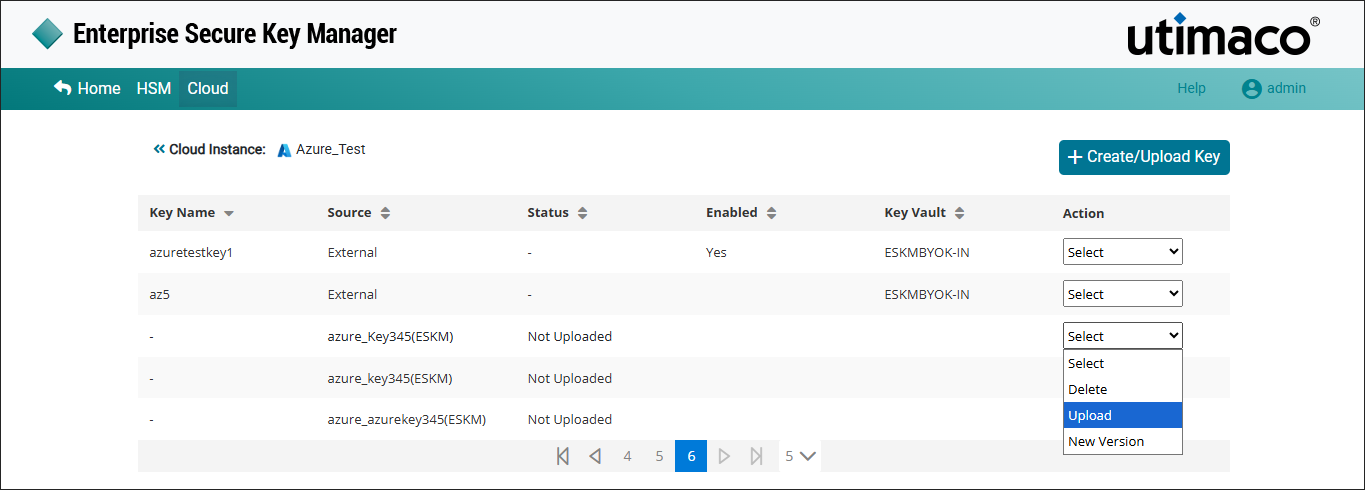Go to previous page arrow
The image size is (1365, 490).
coord(595,456)
